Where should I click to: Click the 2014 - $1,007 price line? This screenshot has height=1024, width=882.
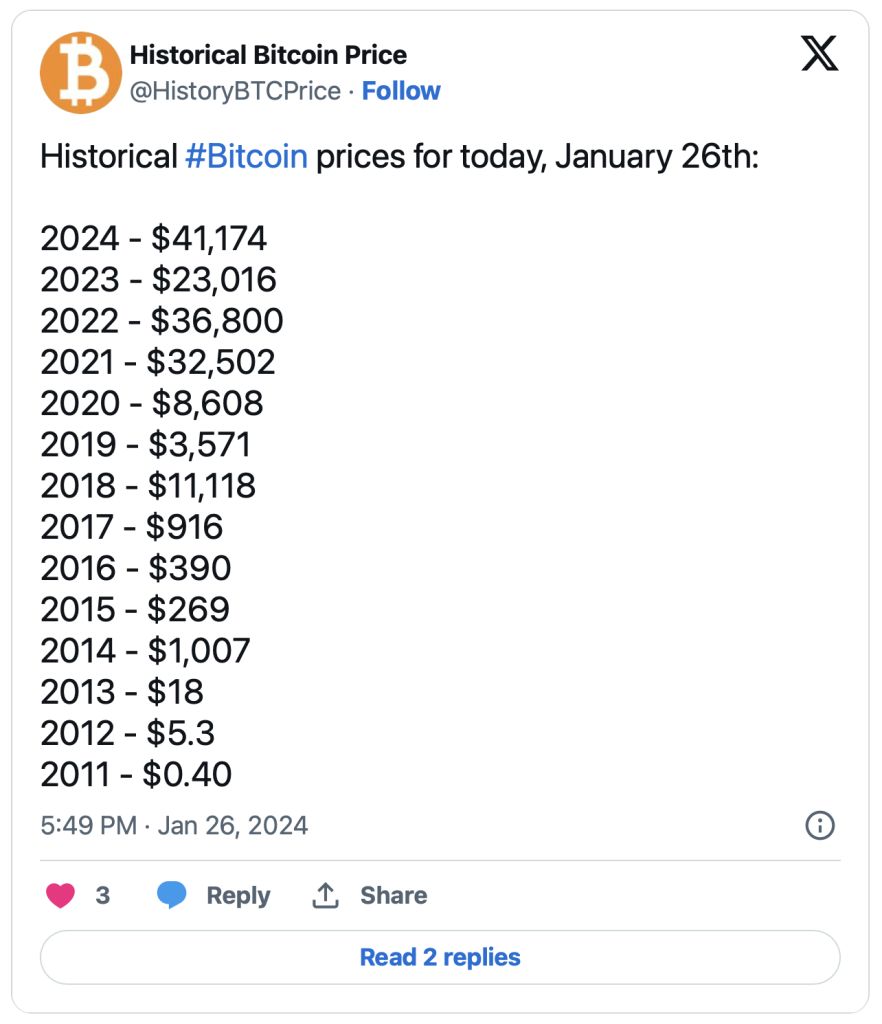tap(145, 650)
